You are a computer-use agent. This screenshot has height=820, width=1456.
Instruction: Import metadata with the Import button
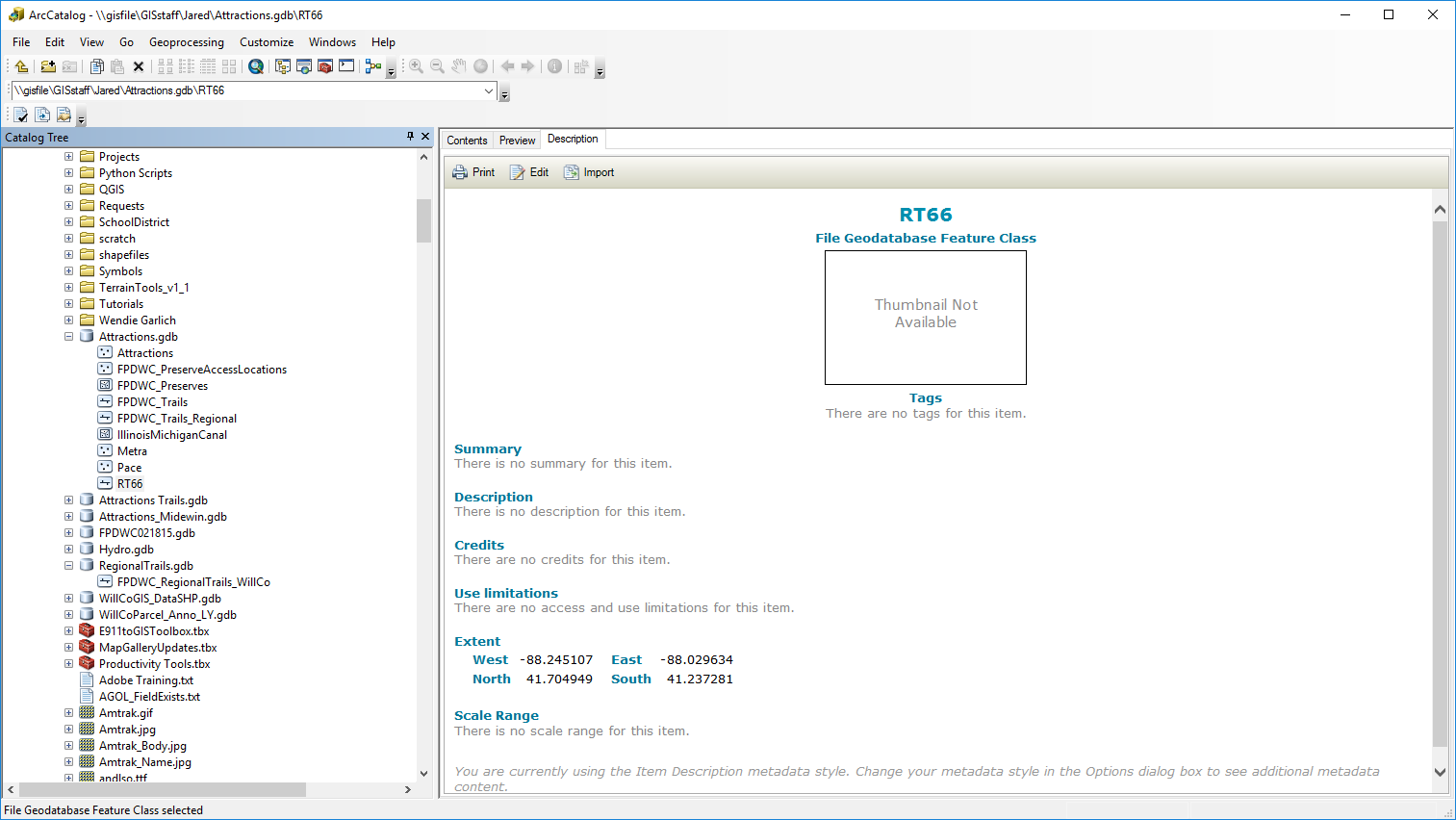point(589,172)
